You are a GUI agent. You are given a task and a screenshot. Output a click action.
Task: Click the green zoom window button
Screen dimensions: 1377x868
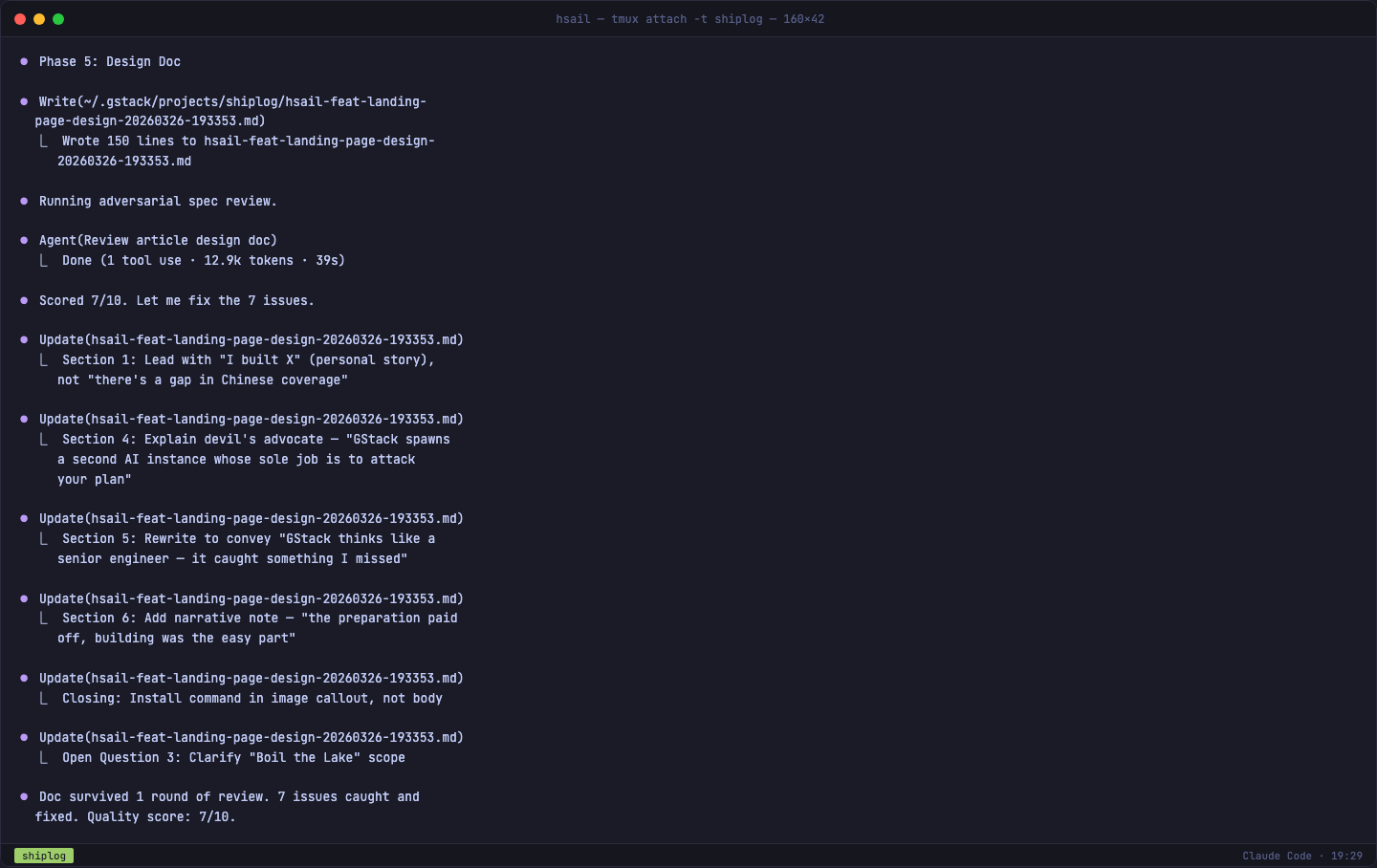(58, 19)
